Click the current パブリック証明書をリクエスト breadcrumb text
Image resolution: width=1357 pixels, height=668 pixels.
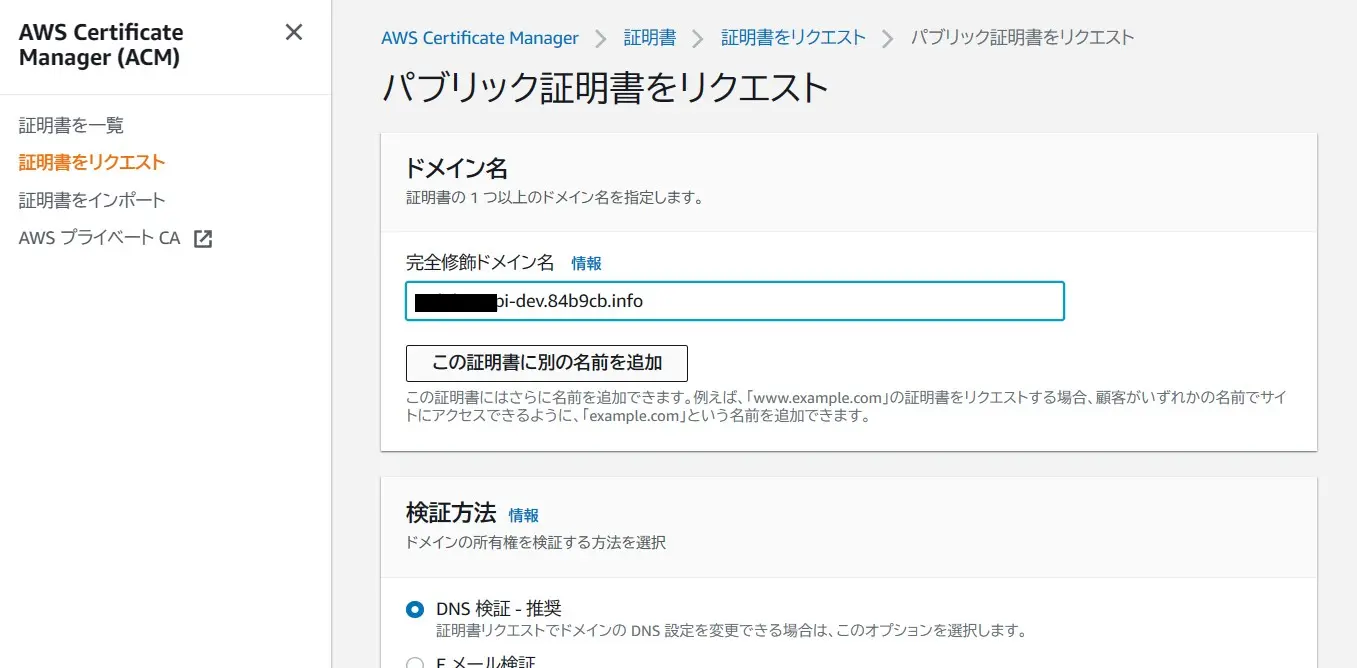click(1022, 38)
